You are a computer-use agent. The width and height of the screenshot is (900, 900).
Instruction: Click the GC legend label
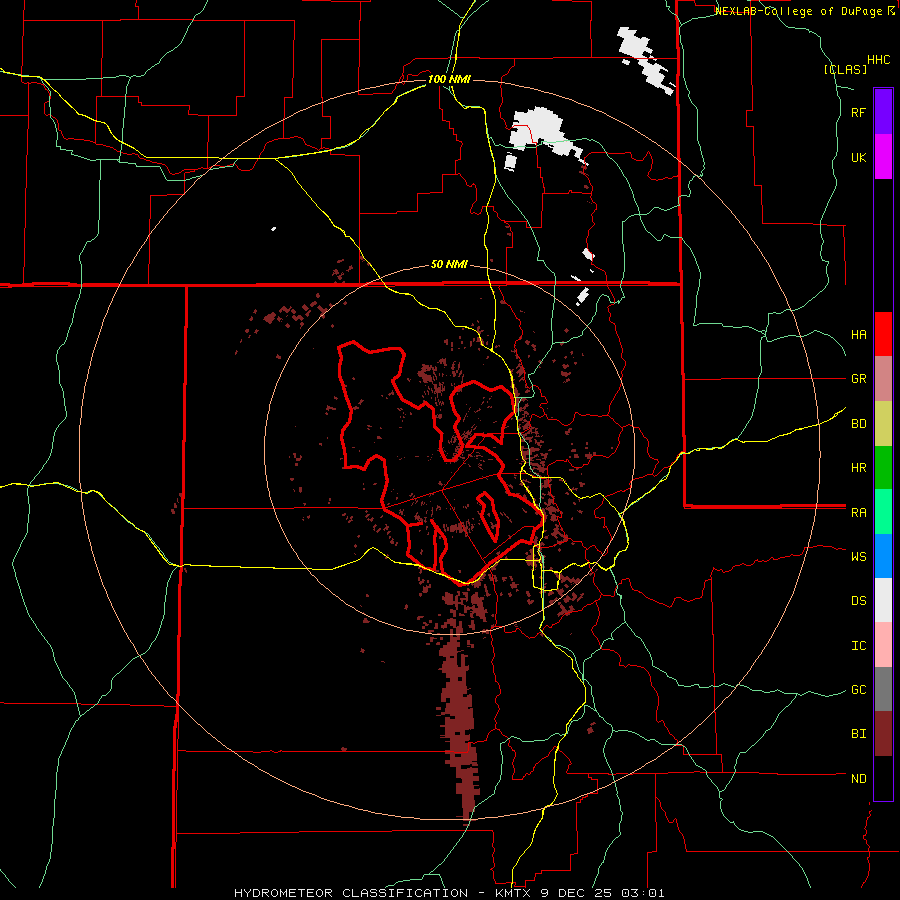(x=858, y=690)
